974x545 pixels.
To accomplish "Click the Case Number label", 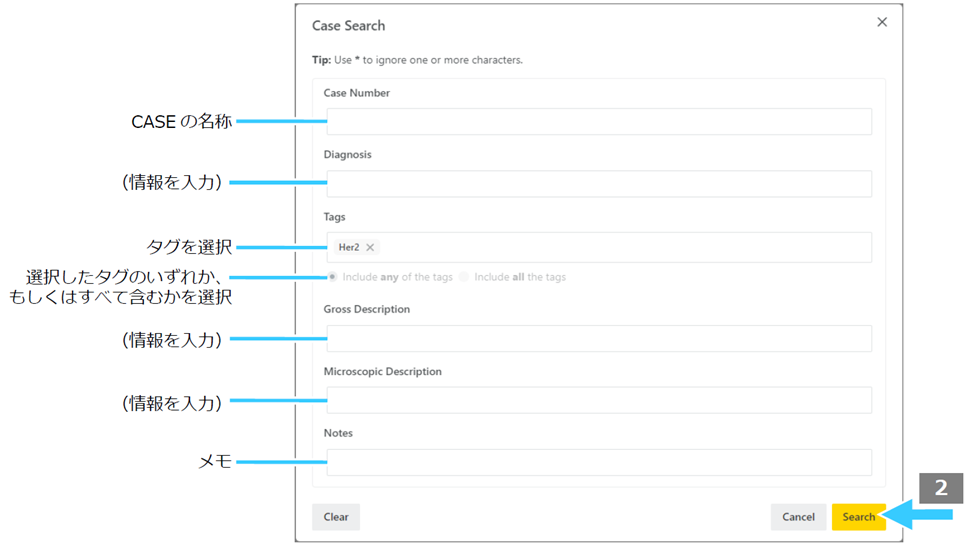I will pos(357,93).
